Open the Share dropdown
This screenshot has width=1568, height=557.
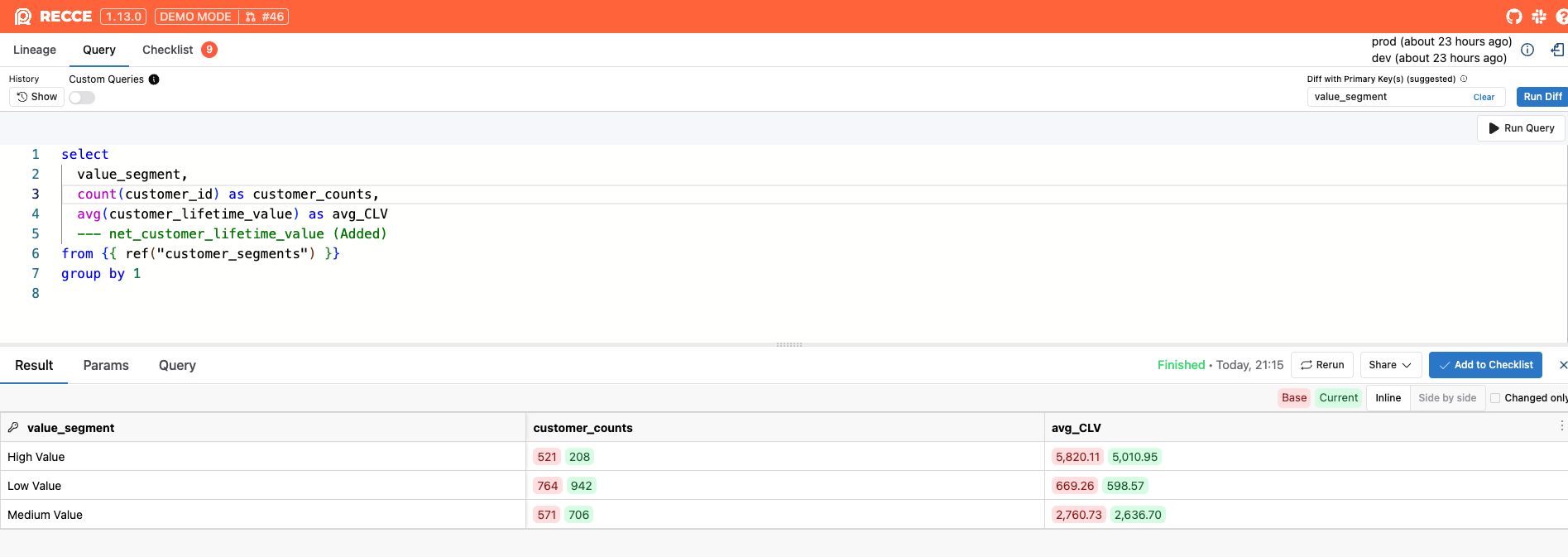click(x=1390, y=365)
